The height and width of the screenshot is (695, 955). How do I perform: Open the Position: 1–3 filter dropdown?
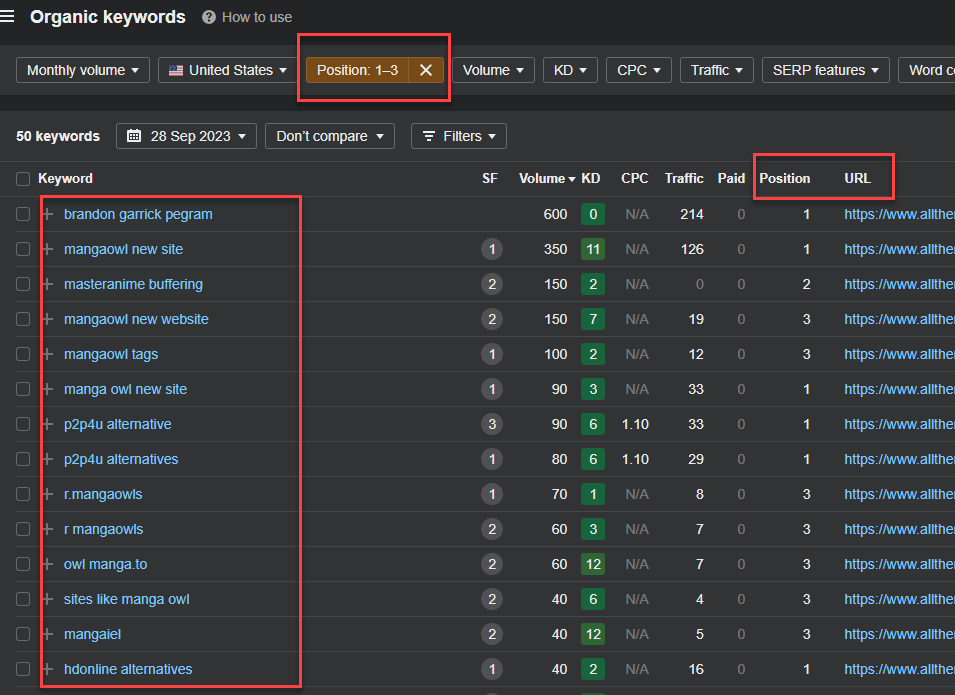coord(357,70)
